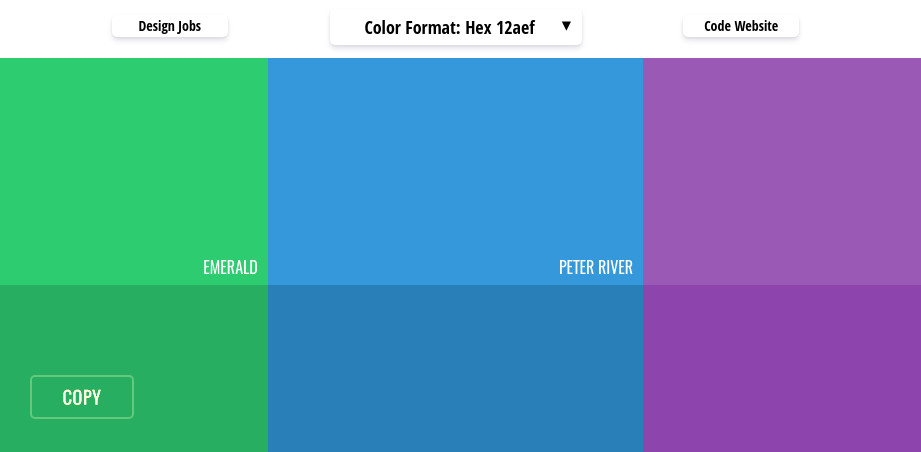Click the dropdown arrow beside Color Format
The image size is (921, 452).
click(x=566, y=26)
